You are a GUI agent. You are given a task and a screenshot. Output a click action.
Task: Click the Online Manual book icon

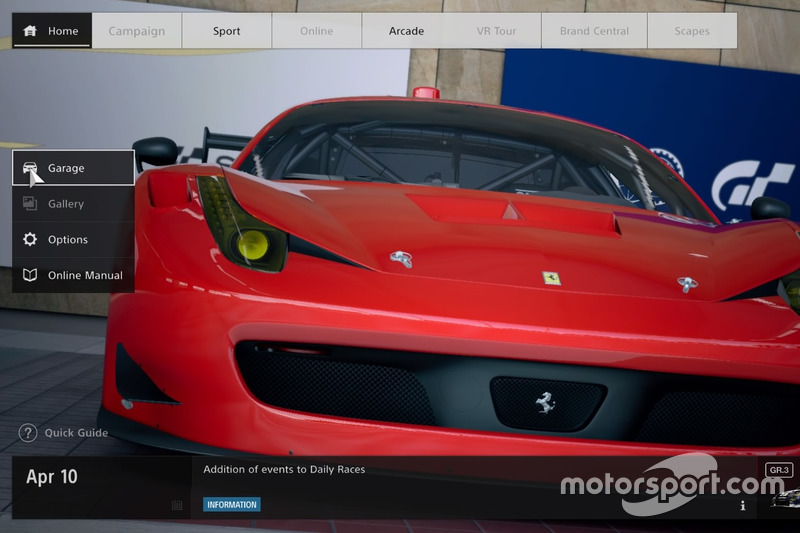(x=30, y=275)
